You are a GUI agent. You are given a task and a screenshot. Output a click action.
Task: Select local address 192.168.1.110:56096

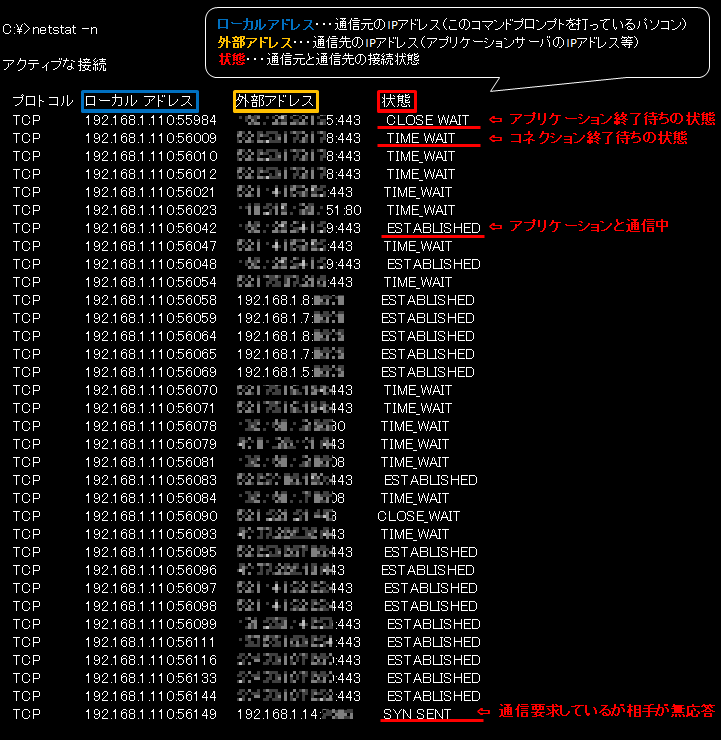(x=151, y=571)
